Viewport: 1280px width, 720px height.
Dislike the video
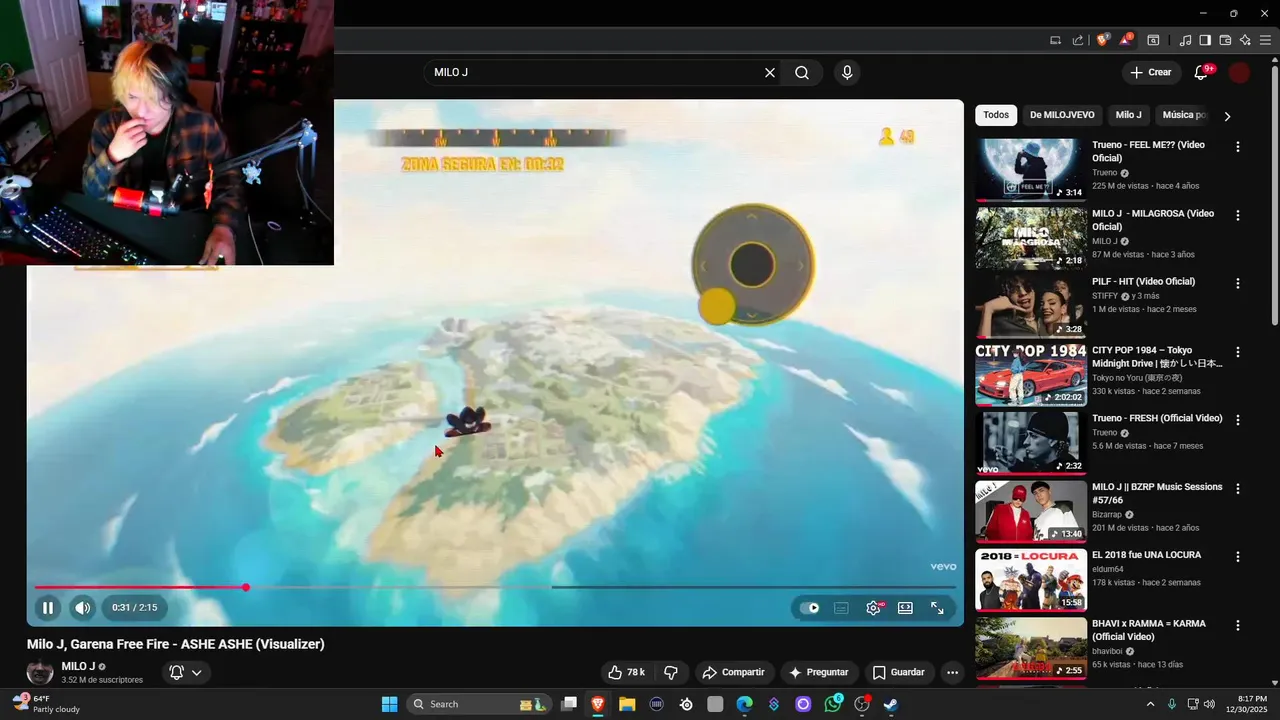pos(671,672)
